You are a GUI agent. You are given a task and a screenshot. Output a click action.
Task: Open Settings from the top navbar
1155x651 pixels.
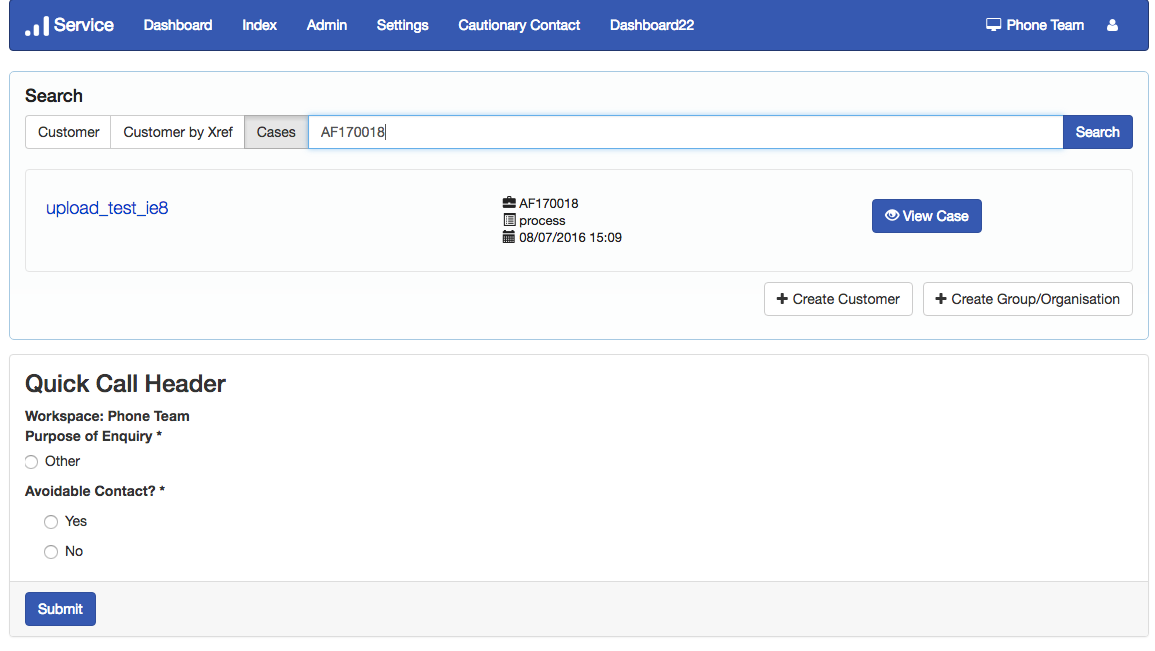[x=402, y=25]
